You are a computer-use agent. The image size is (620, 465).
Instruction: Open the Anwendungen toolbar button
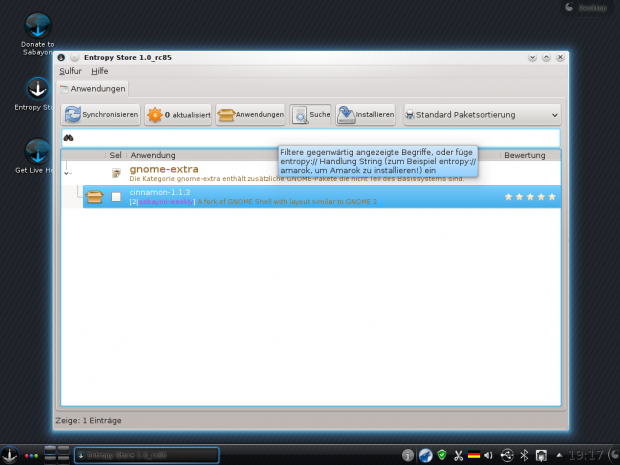point(251,115)
